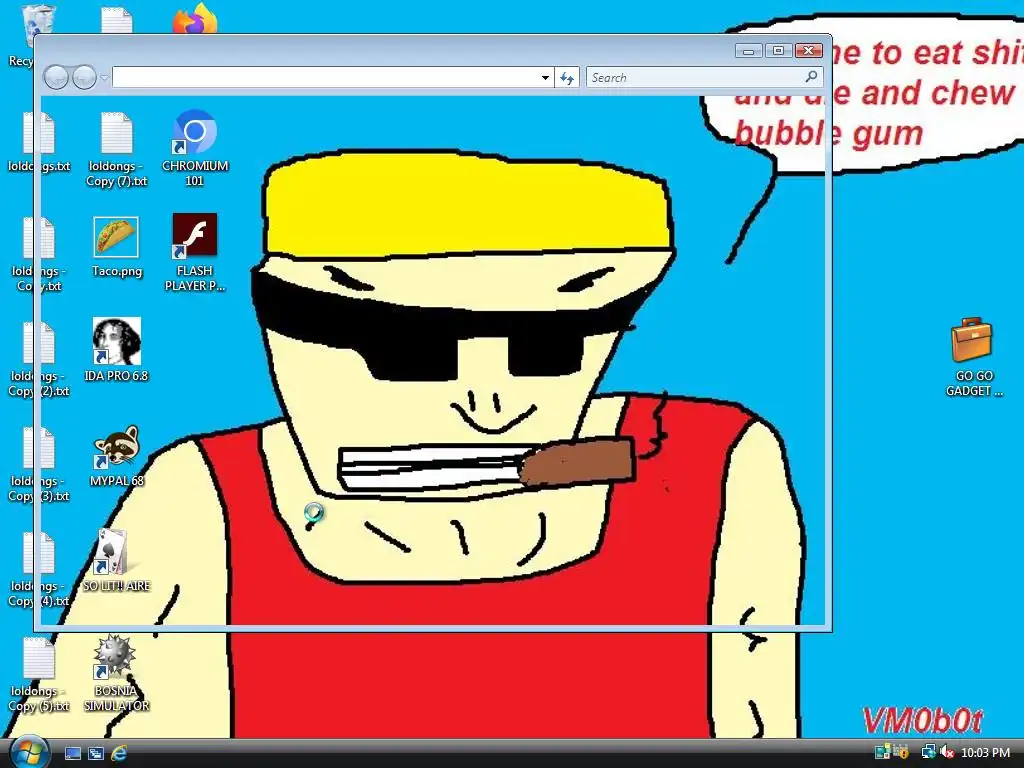This screenshot has width=1024, height=768.
Task: Launch the MYPAL 68 raccoon shortcut
Action: point(116,456)
